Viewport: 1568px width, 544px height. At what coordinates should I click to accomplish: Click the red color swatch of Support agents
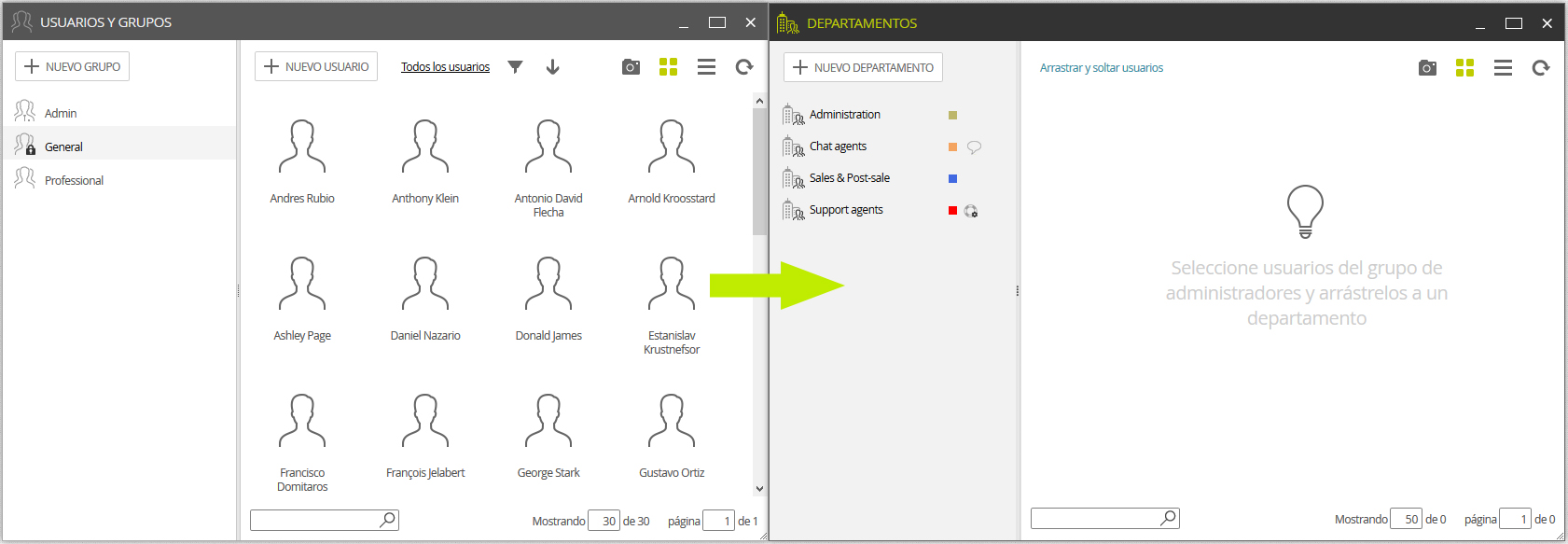(952, 211)
